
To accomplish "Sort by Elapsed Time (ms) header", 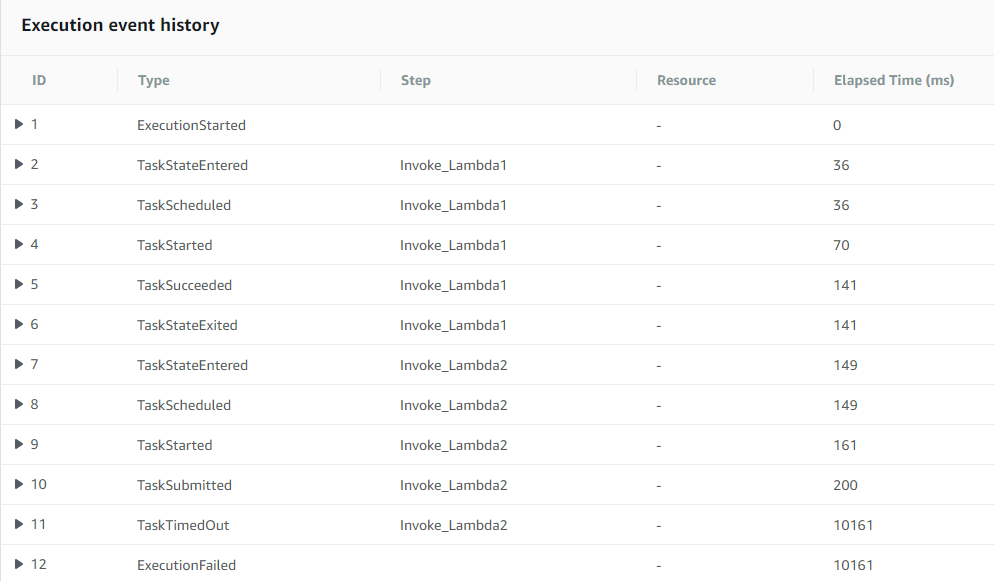I will coord(894,80).
